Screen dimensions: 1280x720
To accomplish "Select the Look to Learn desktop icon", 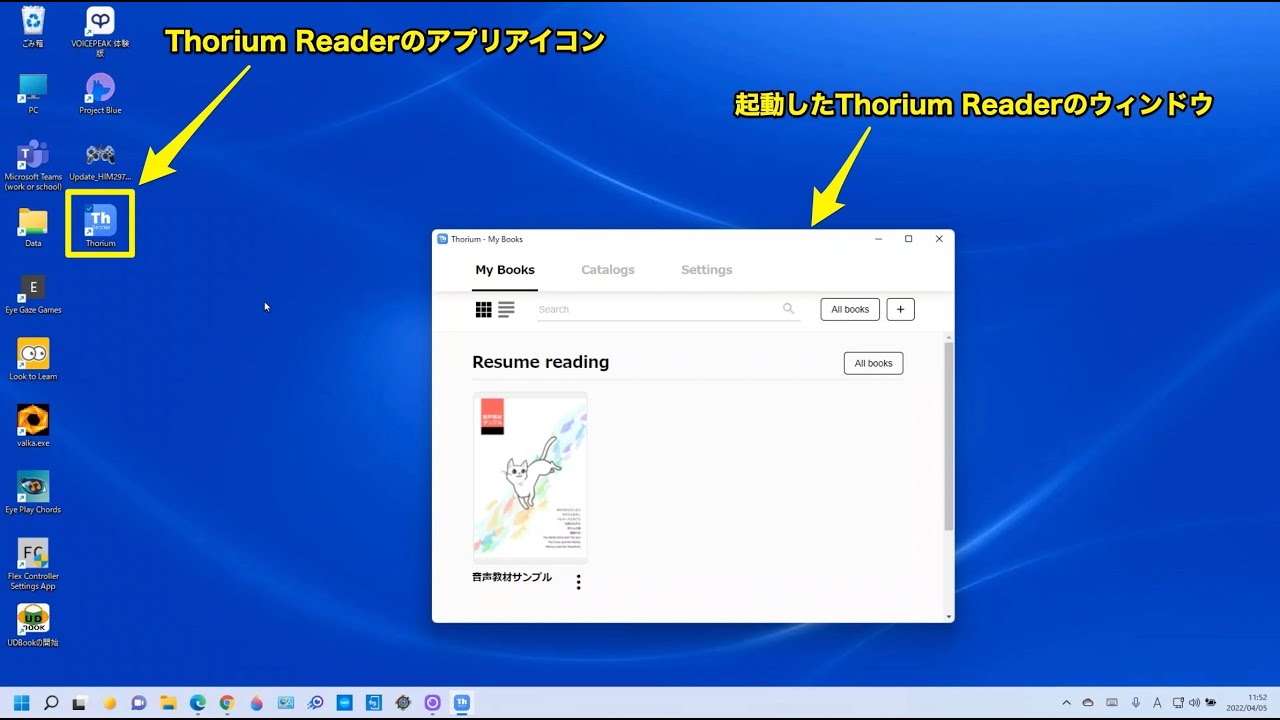I will (x=33, y=360).
